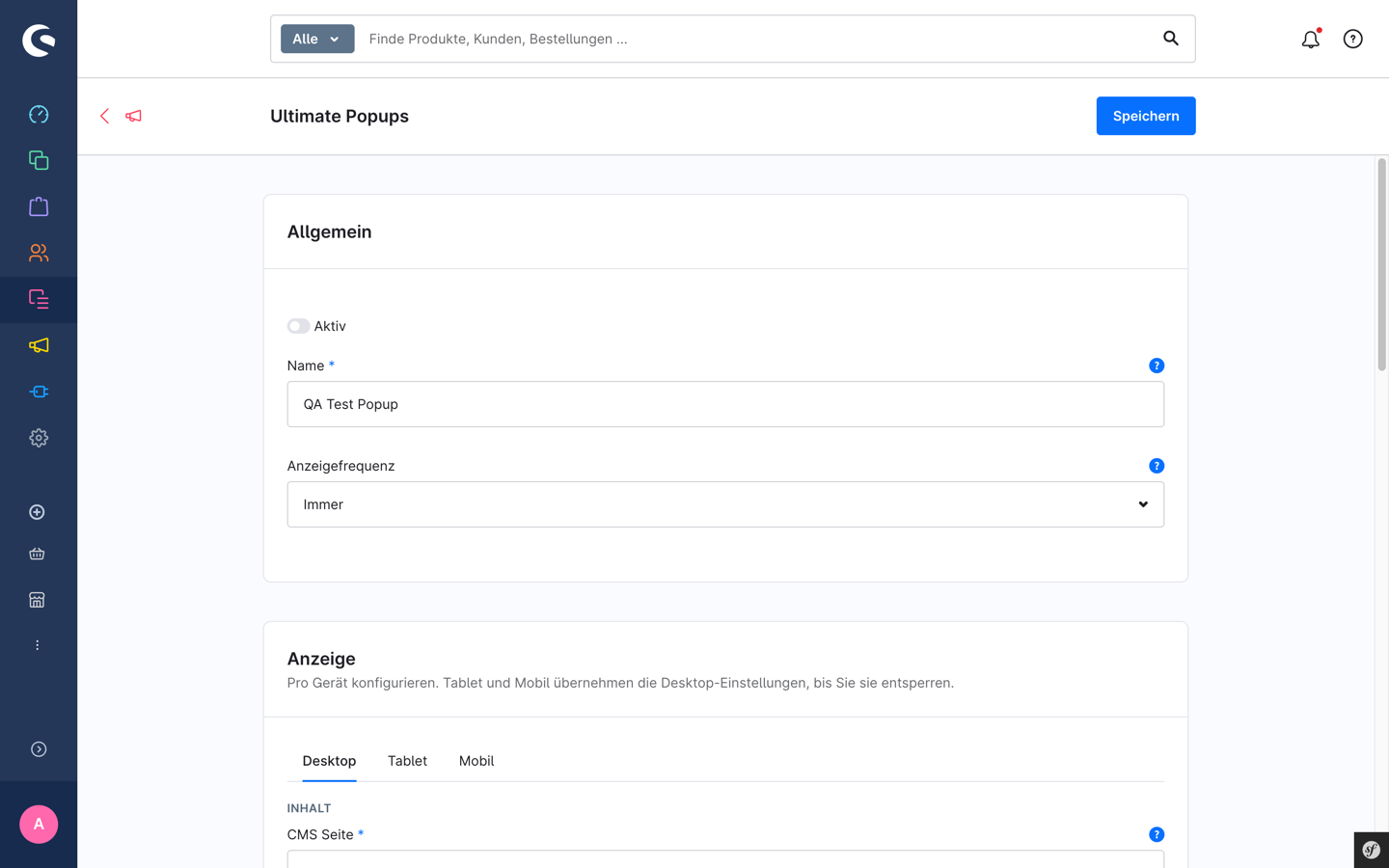Image resolution: width=1389 pixels, height=868 pixels.
Task: Switch to the Tablet tab
Action: click(x=407, y=761)
